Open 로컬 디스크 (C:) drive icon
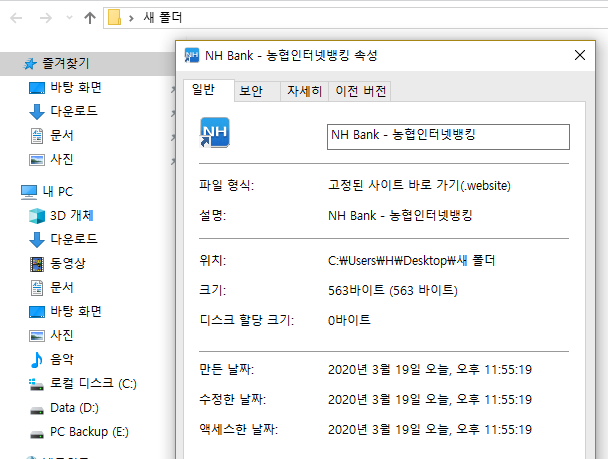The image size is (608, 459). (x=36, y=385)
